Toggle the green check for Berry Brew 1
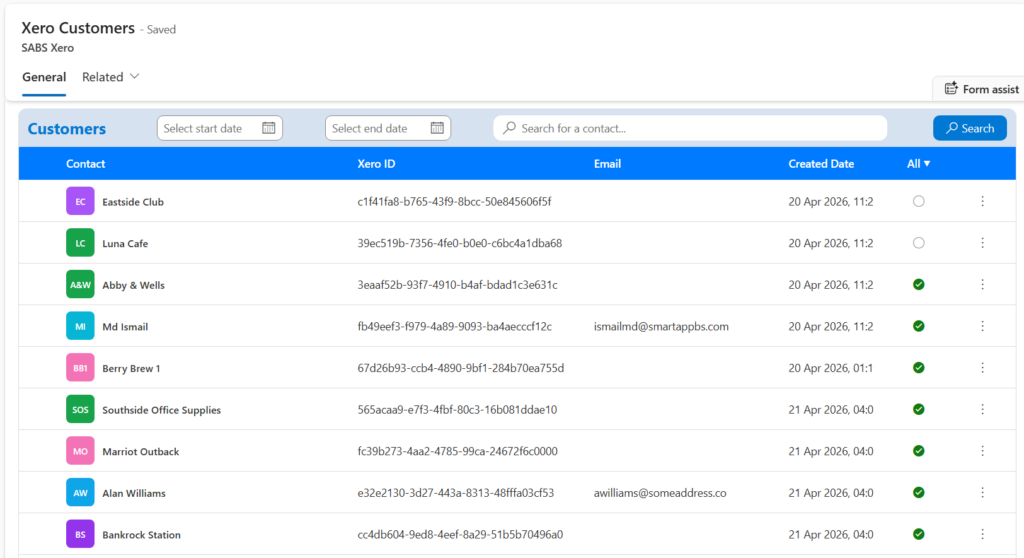Image resolution: width=1024 pixels, height=558 pixels. click(918, 368)
